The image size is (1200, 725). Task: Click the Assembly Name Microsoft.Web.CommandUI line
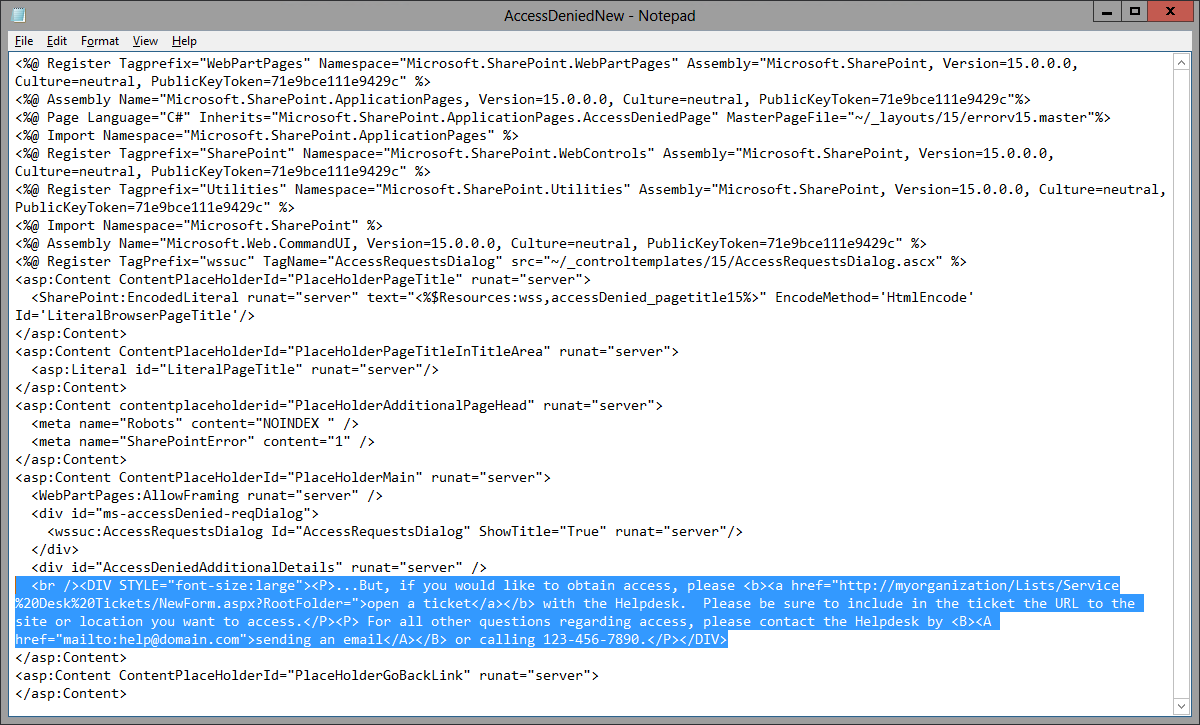coord(471,243)
